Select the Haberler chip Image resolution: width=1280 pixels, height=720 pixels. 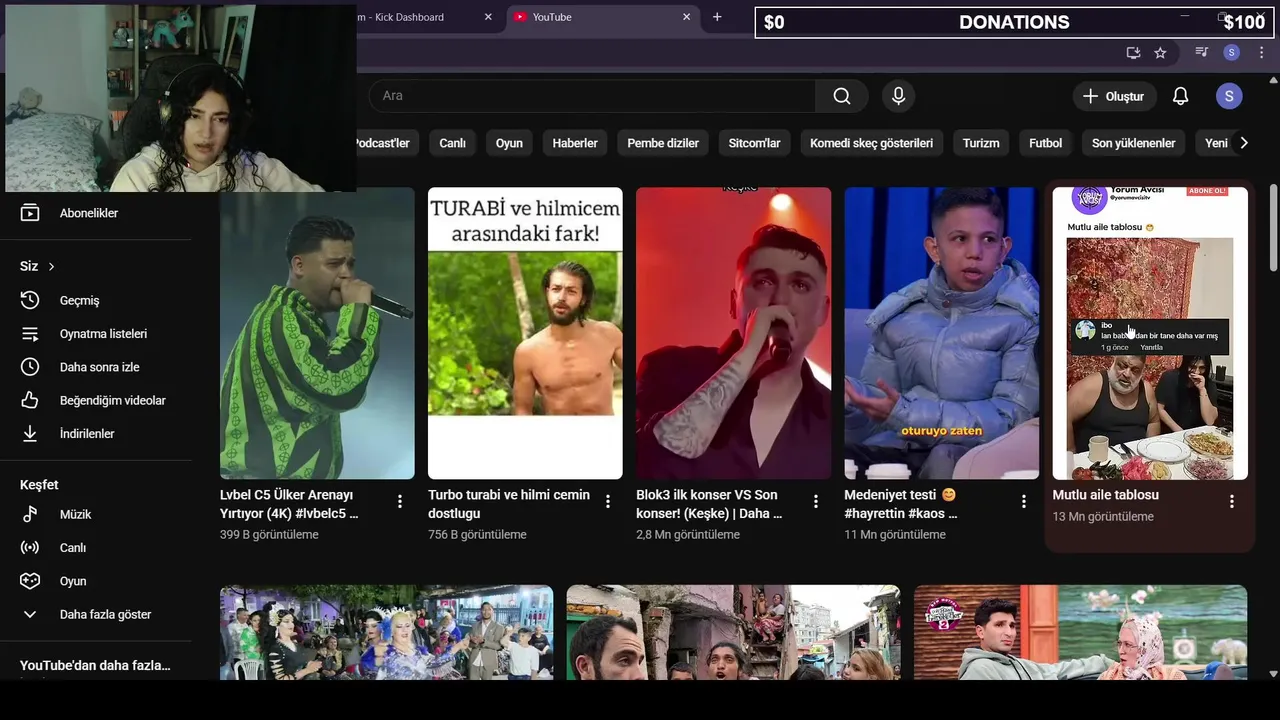click(575, 143)
